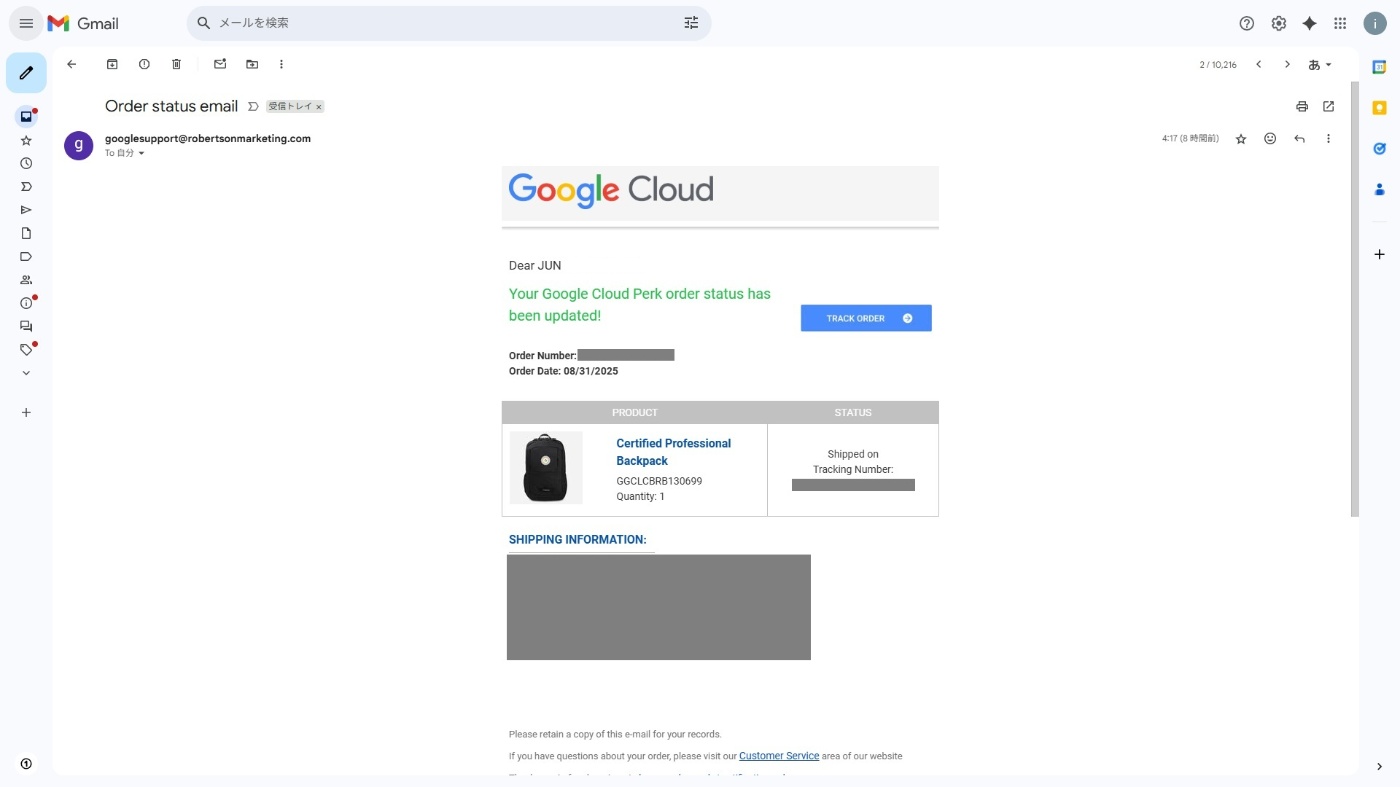Click the bottom-left accessibility icon

point(26,764)
